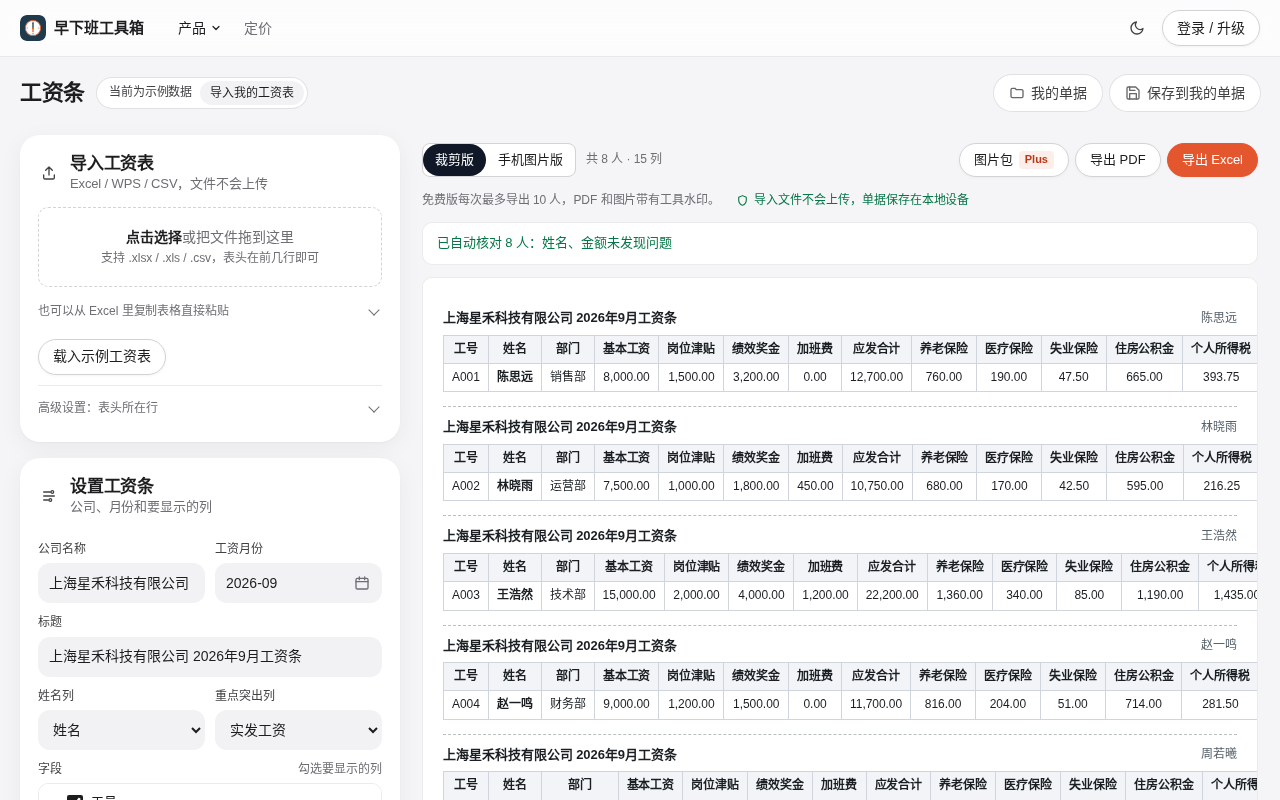Click cell A001 工号
Screen dimensions: 1280x800
tap(466, 377)
